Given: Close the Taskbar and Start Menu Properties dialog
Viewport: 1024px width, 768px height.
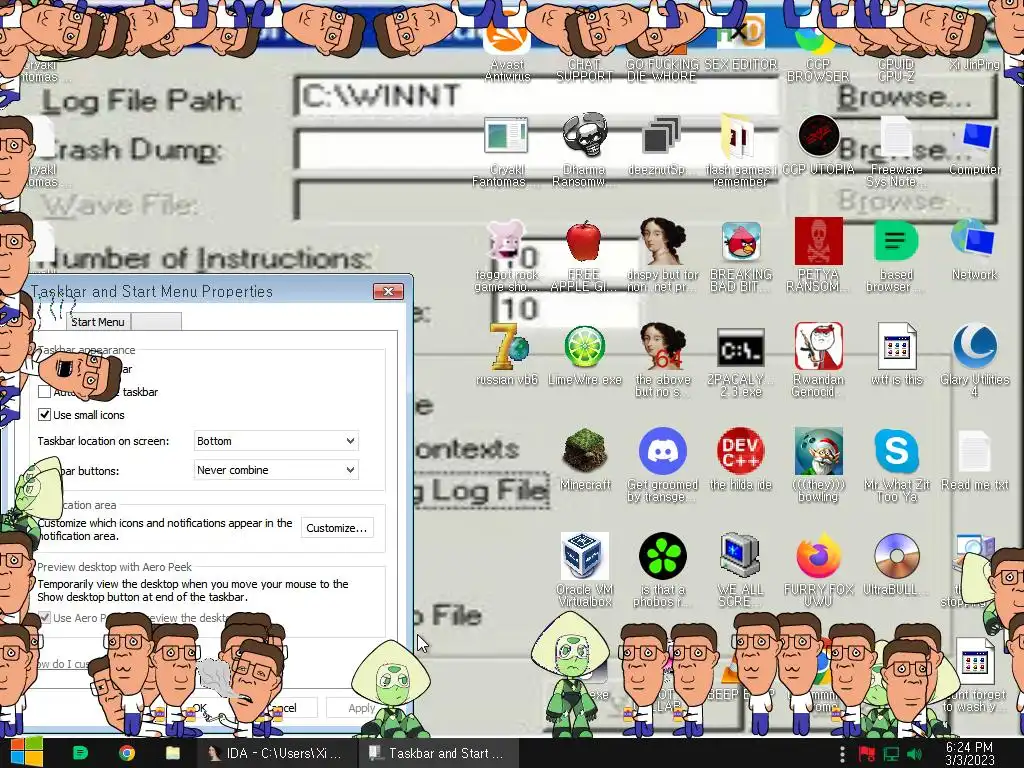Looking at the screenshot, I should [388, 291].
